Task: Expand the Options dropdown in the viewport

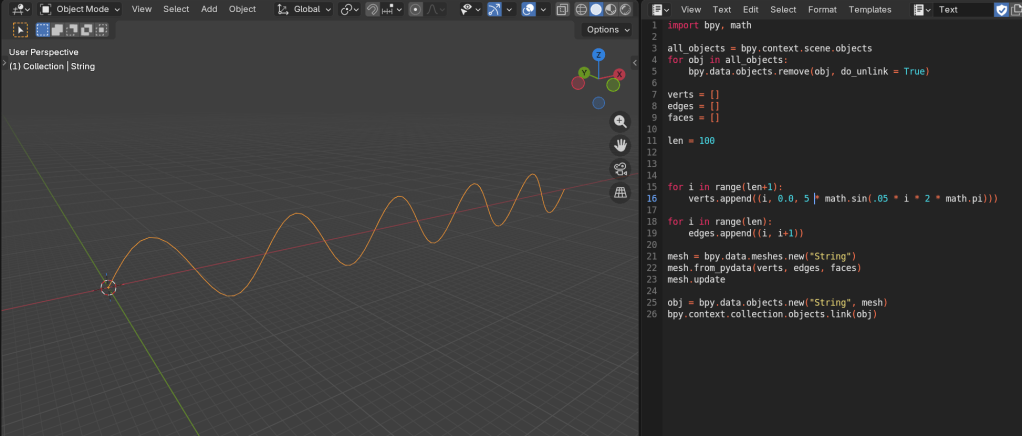Action: [x=608, y=30]
